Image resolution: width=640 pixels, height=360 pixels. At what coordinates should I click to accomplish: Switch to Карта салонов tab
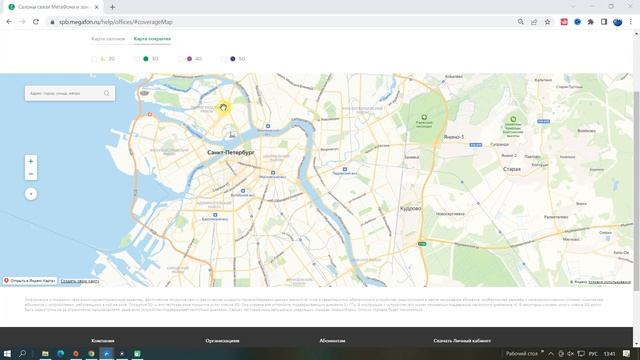pyautogui.click(x=108, y=39)
